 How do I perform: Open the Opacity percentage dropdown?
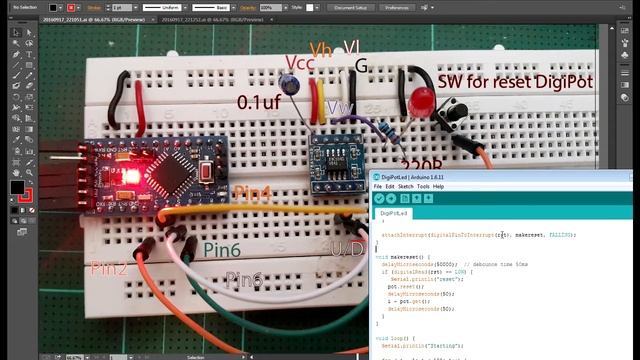[285, 8]
